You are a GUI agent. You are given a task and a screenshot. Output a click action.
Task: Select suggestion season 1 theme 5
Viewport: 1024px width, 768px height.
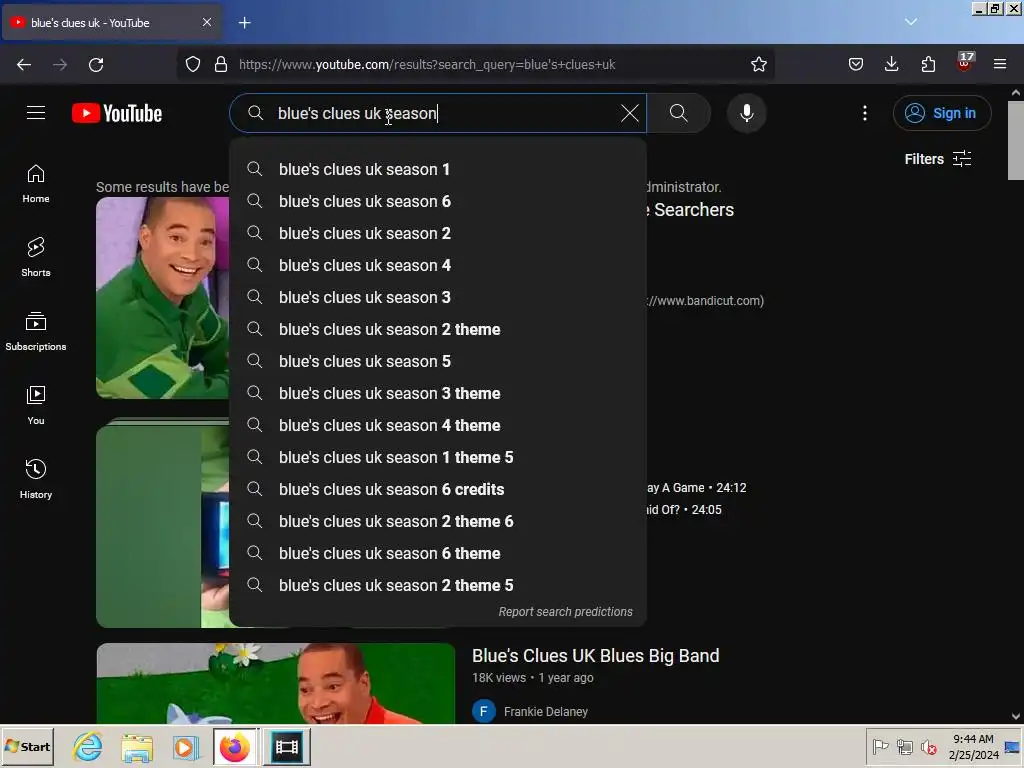(438, 457)
